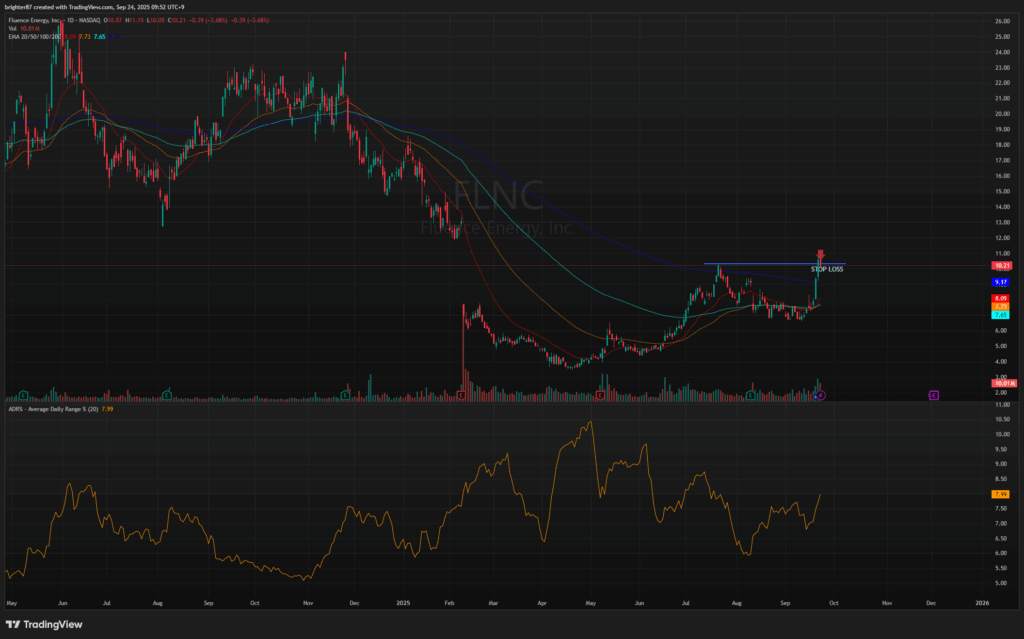Image resolution: width=1024 pixels, height=639 pixels.
Task: Click the 20.00 price axis label
Action: coord(1002,114)
